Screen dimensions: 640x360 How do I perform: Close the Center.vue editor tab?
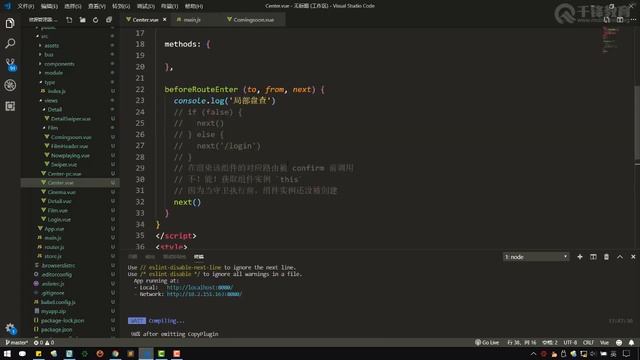coord(164,20)
